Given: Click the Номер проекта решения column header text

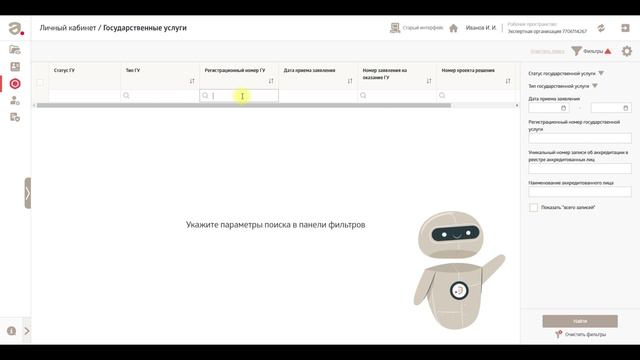Looking at the screenshot, I should [x=468, y=70].
